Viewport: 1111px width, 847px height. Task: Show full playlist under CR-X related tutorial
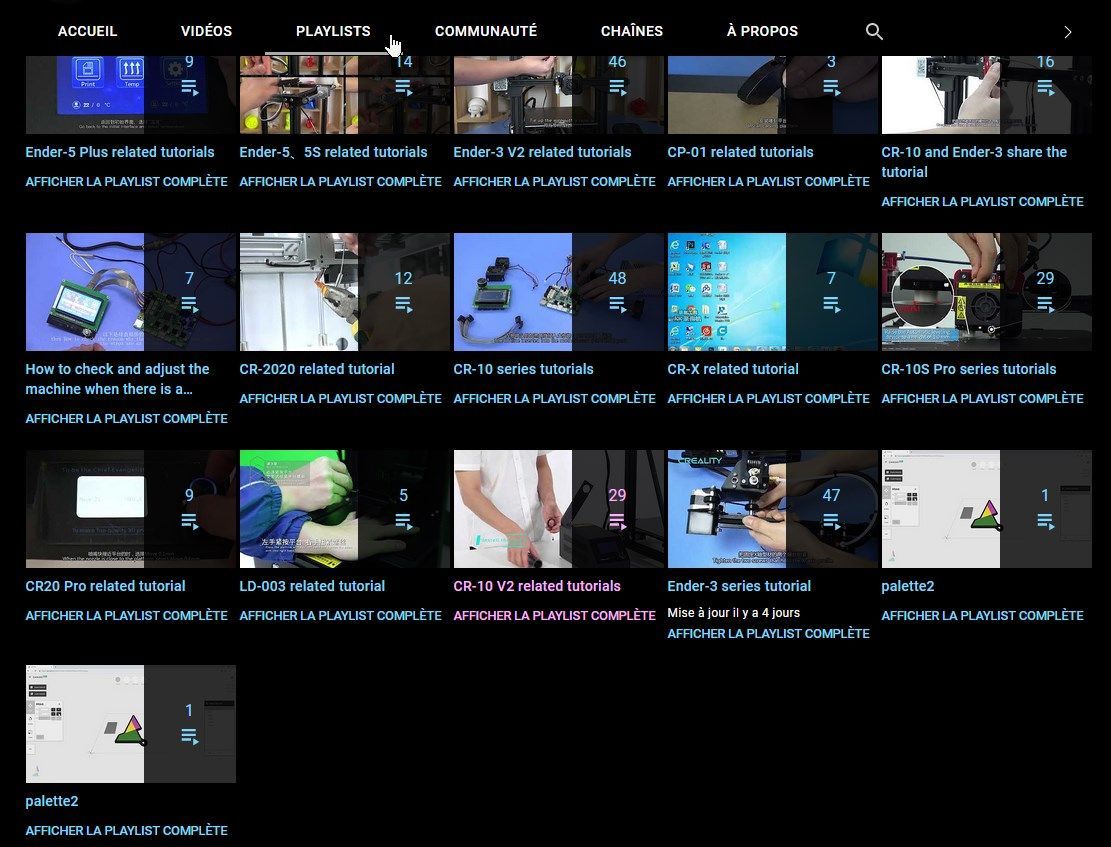(768, 398)
